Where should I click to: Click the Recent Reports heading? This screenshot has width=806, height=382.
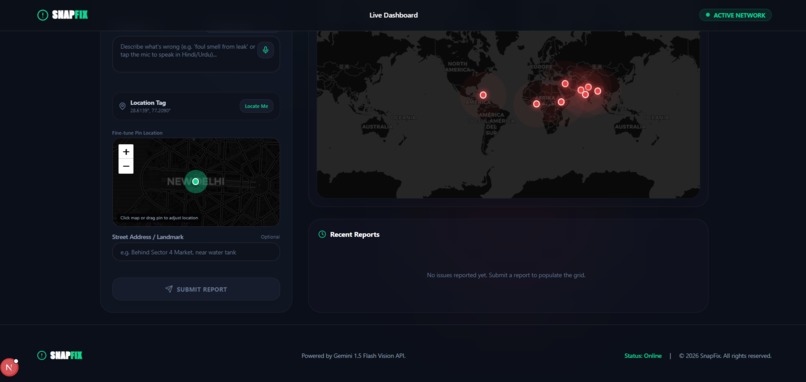(355, 234)
